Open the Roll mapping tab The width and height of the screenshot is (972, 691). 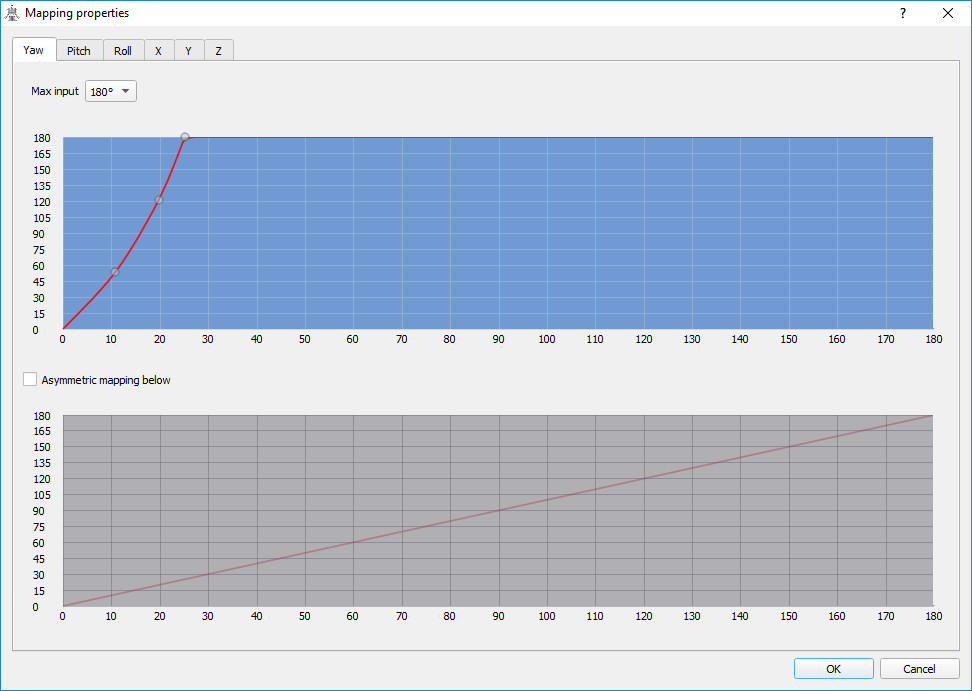pos(123,49)
